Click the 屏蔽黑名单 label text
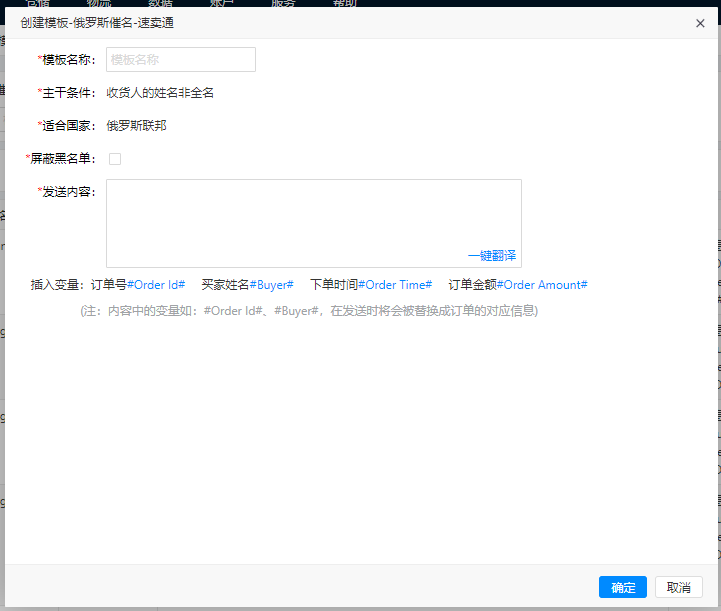 (61, 159)
